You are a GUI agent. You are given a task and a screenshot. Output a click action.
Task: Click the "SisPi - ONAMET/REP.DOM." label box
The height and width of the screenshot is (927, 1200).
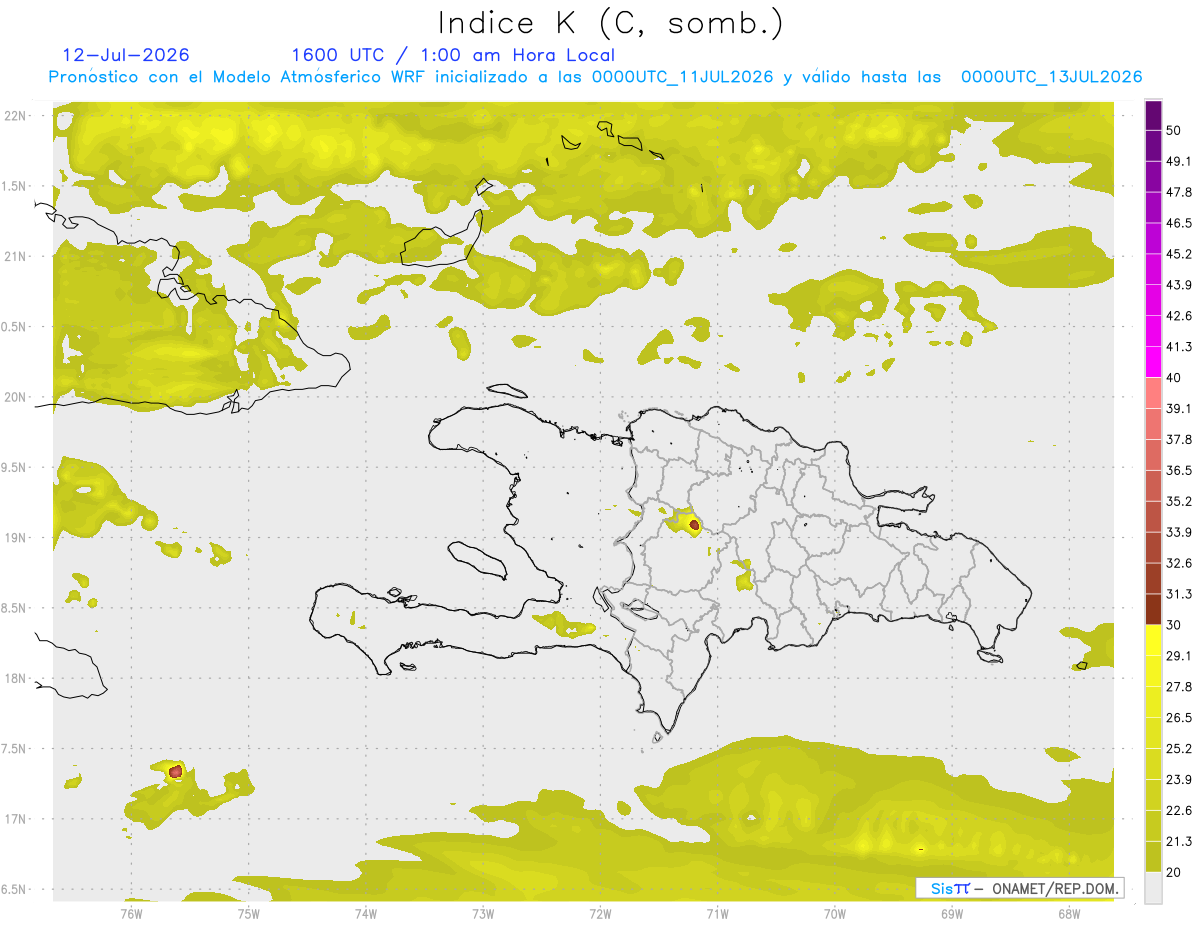pyautogui.click(x=1020, y=888)
